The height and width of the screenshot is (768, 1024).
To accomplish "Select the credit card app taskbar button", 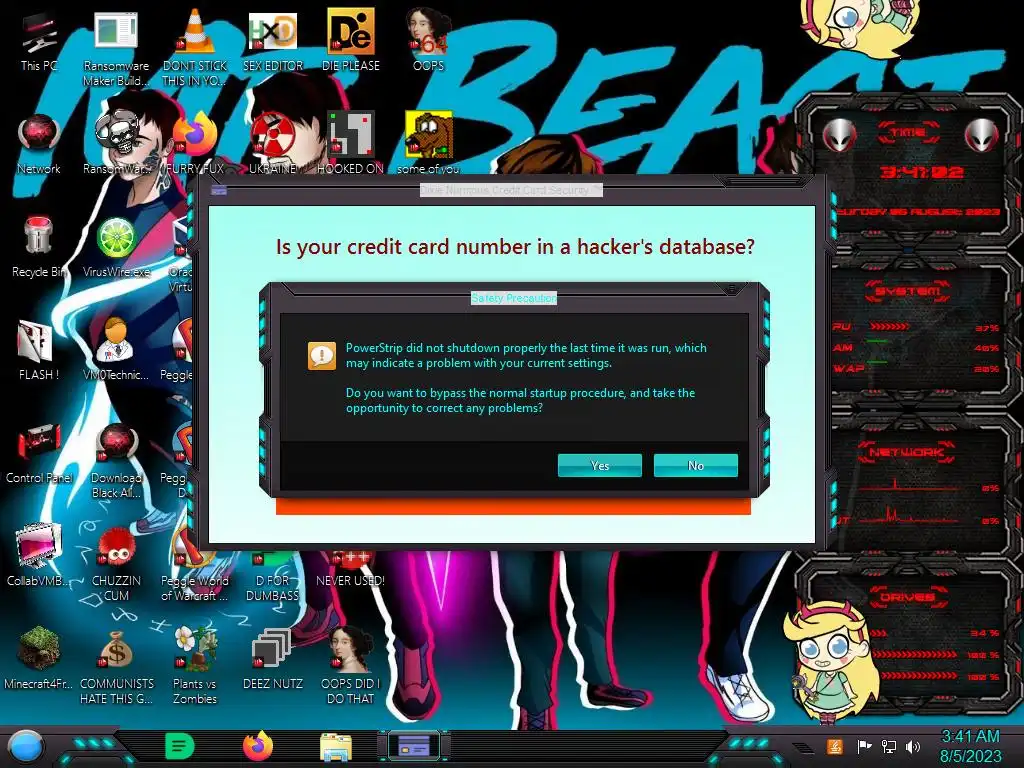I will [x=414, y=746].
